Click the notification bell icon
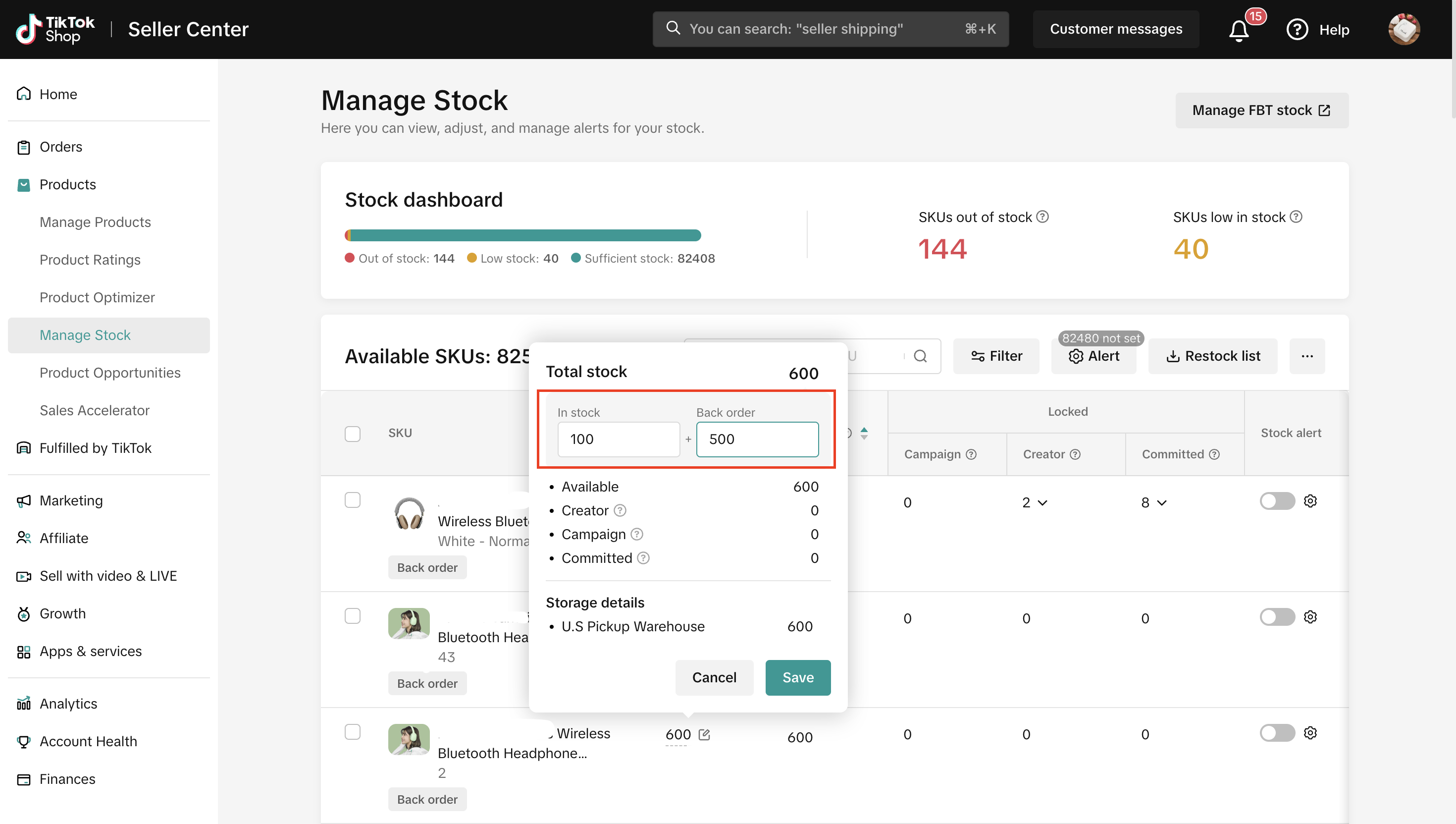 click(1239, 30)
